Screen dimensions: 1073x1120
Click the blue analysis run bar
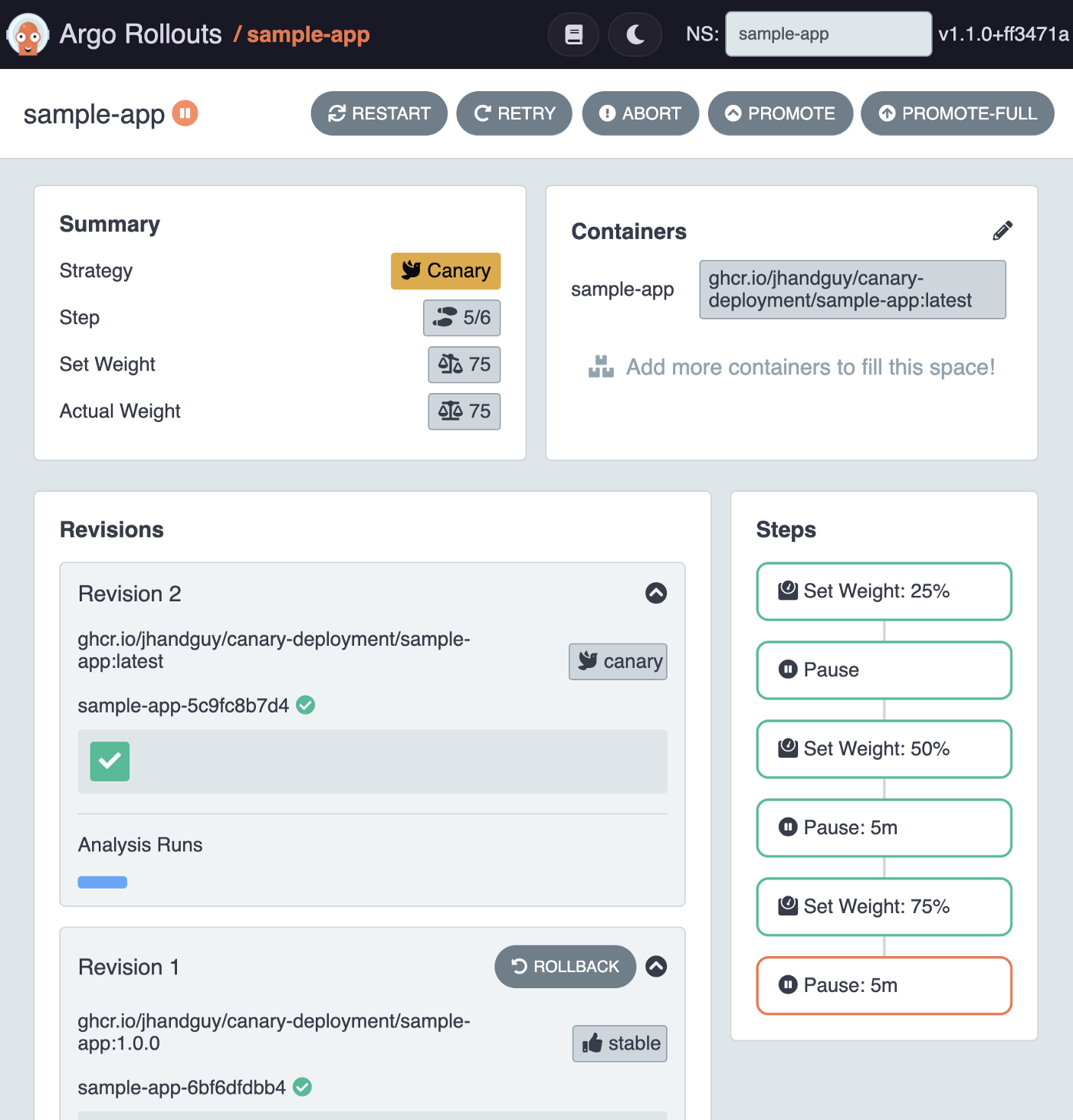coord(103,883)
